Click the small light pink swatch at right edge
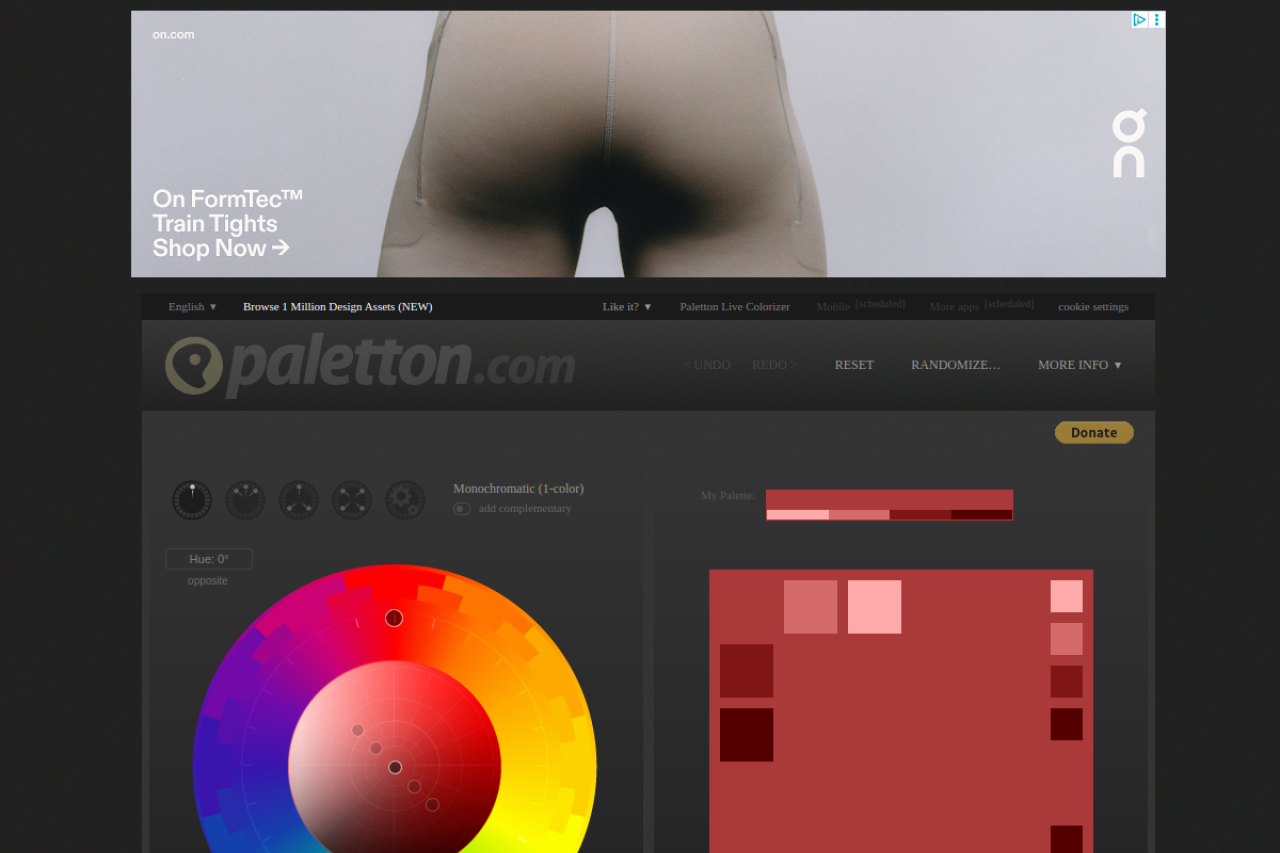Screen dimensions: 1280x853 tap(1066, 596)
